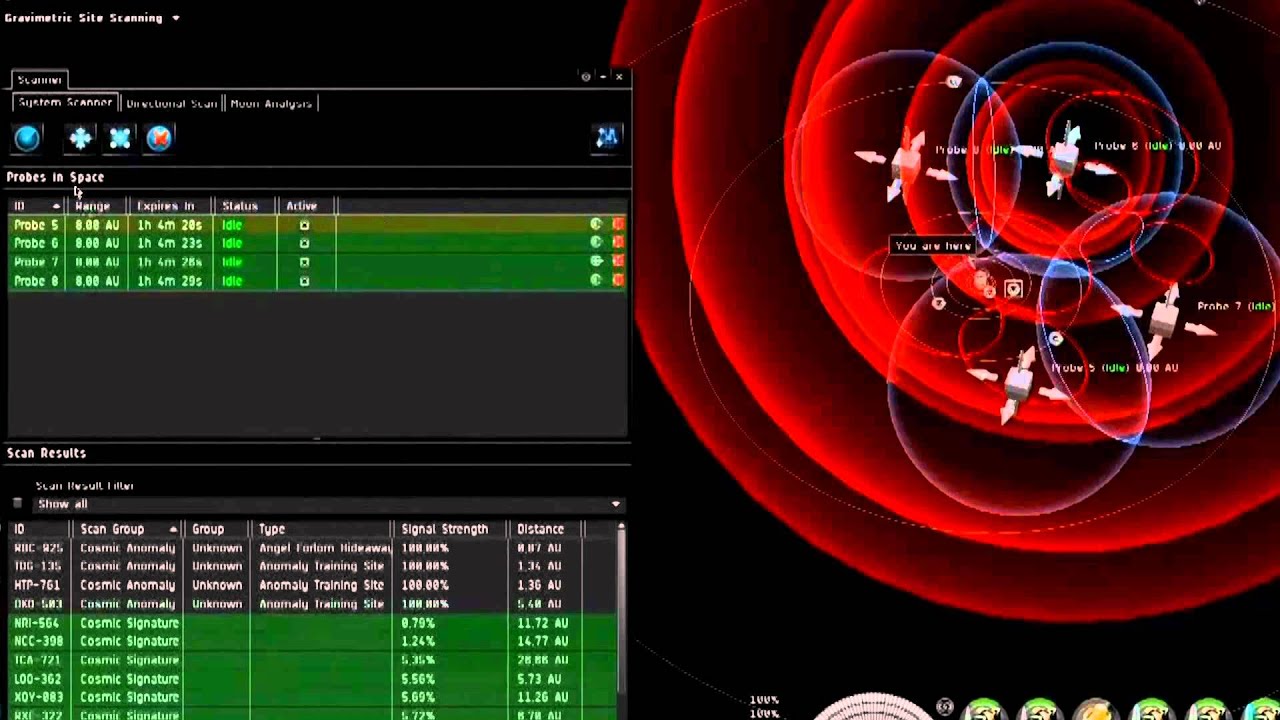The image size is (1280, 720).
Task: Click the Status column header in probes list
Action: click(245, 206)
